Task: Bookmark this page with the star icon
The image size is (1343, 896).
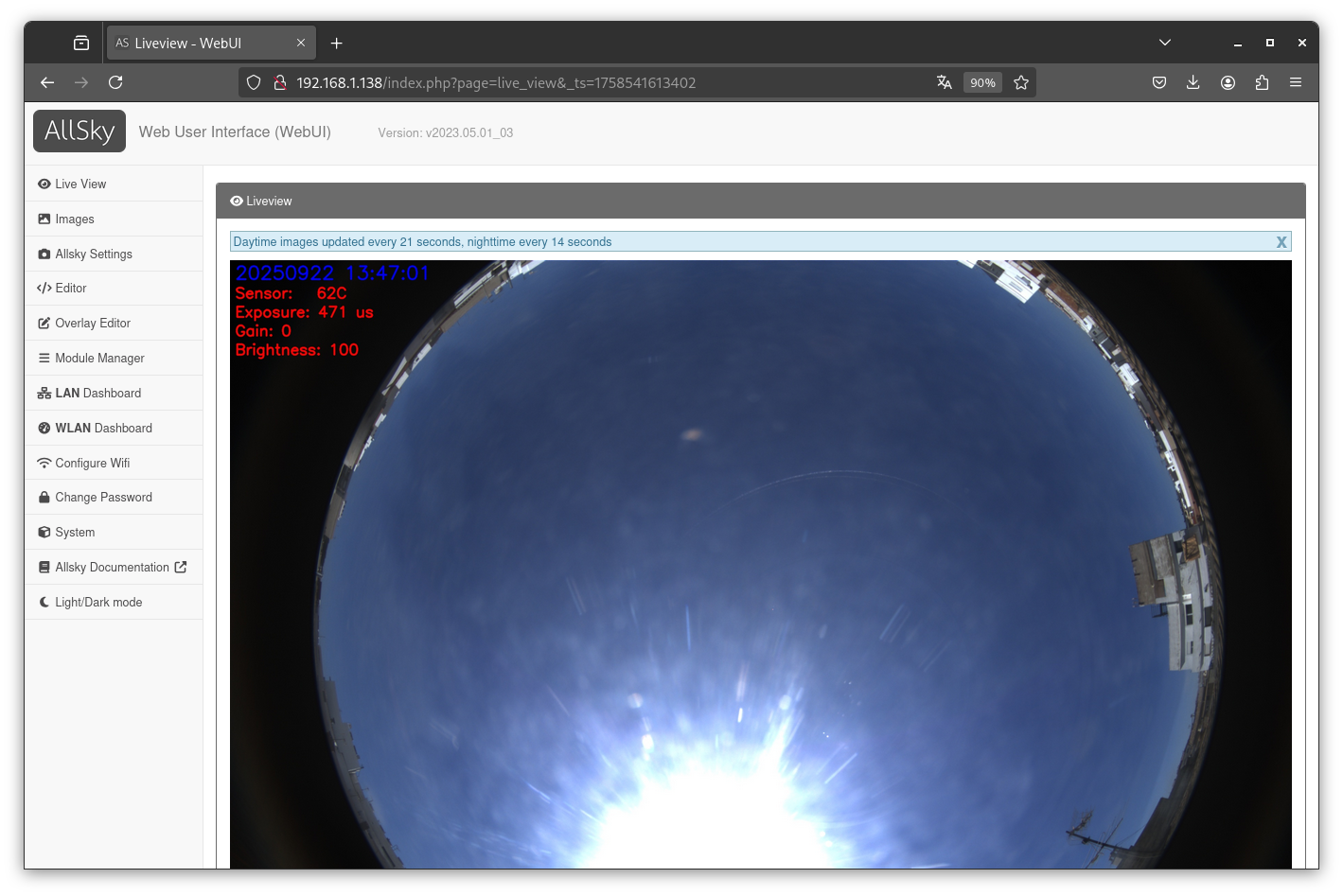Action: coord(1020,82)
